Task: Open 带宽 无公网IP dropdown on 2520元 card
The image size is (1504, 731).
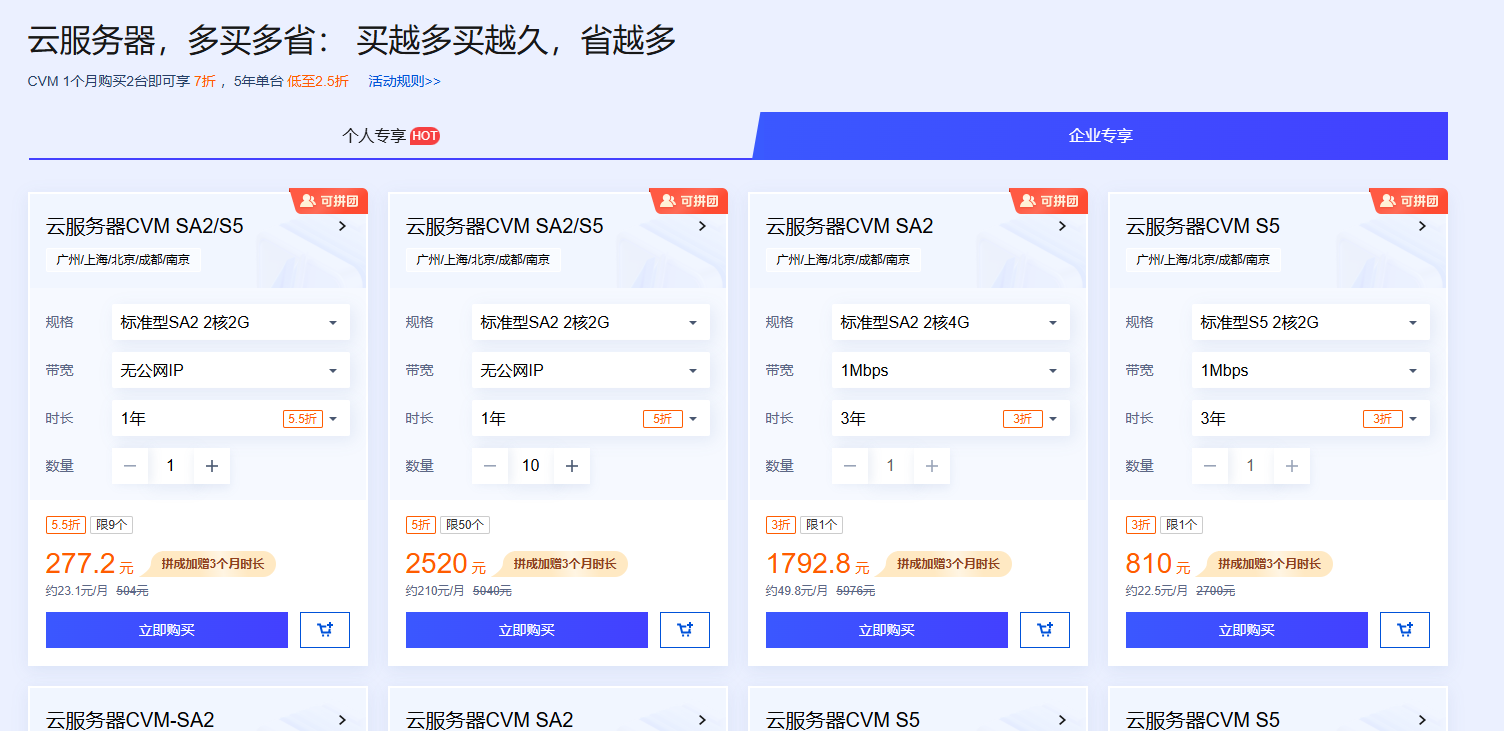Action: point(591,370)
